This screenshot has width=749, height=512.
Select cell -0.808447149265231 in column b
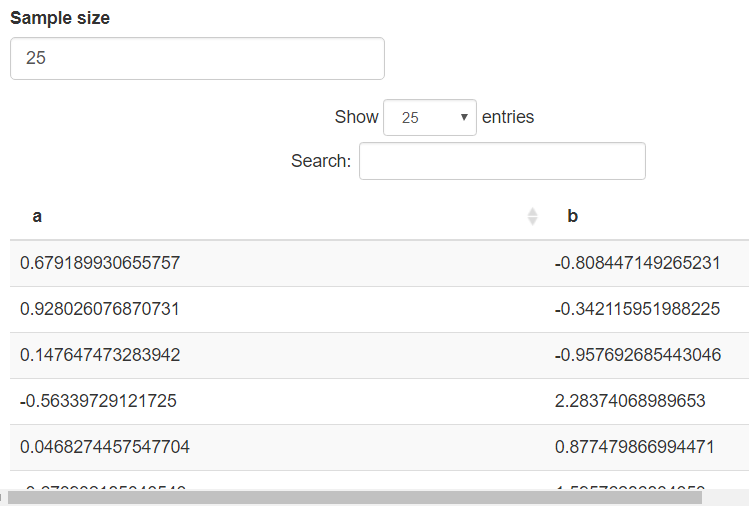point(637,263)
